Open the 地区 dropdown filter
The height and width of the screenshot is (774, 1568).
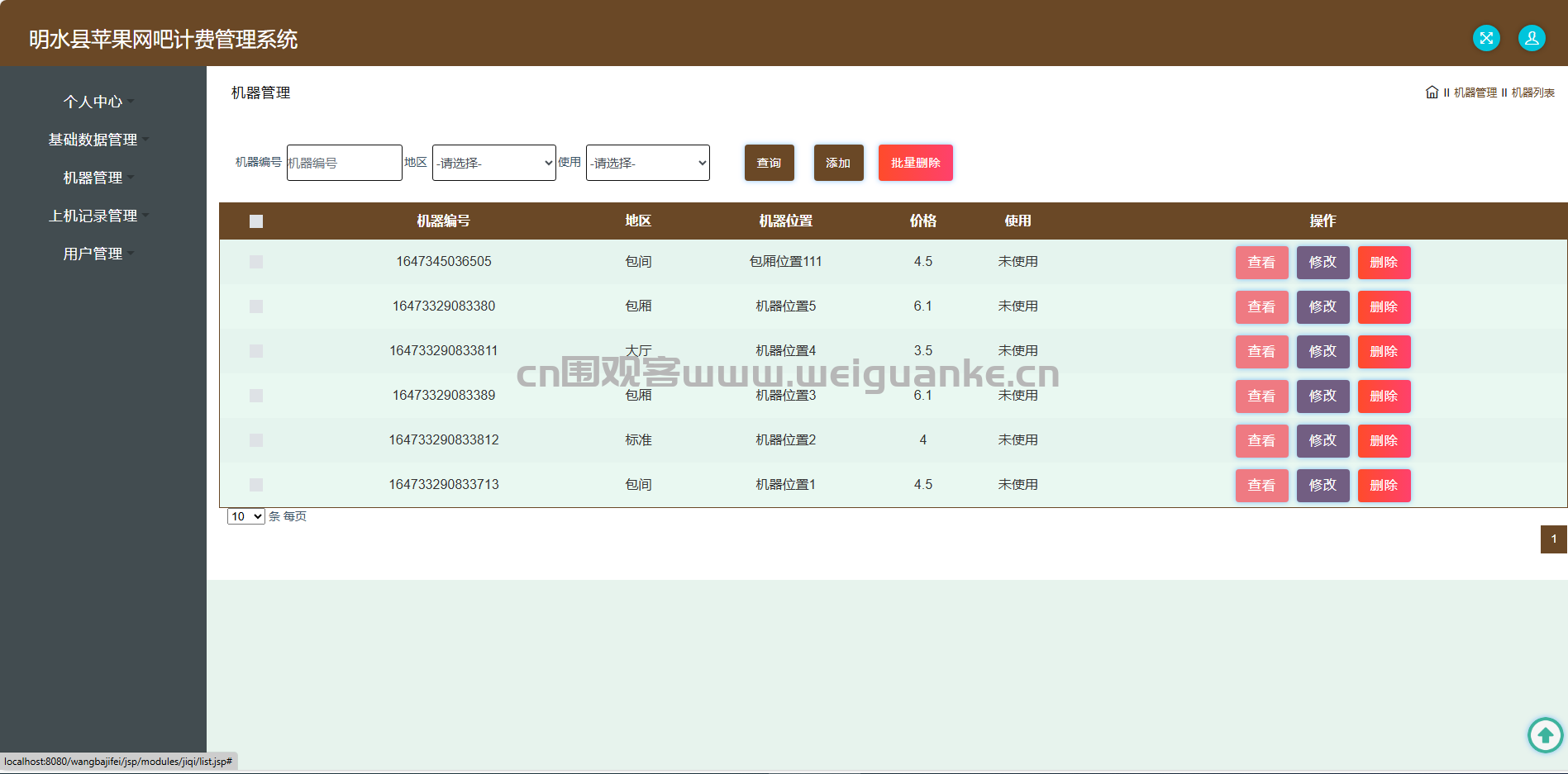(x=494, y=163)
